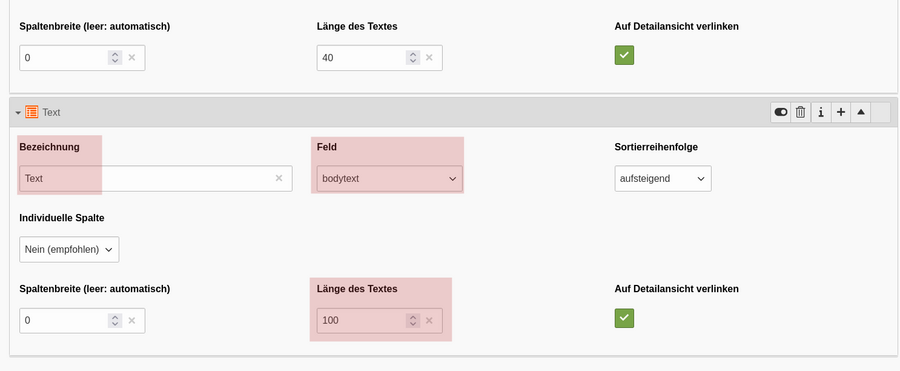Viewport: 900px width, 371px height.
Task: Collapse the Text record panel arrow
Action: pos(18,113)
